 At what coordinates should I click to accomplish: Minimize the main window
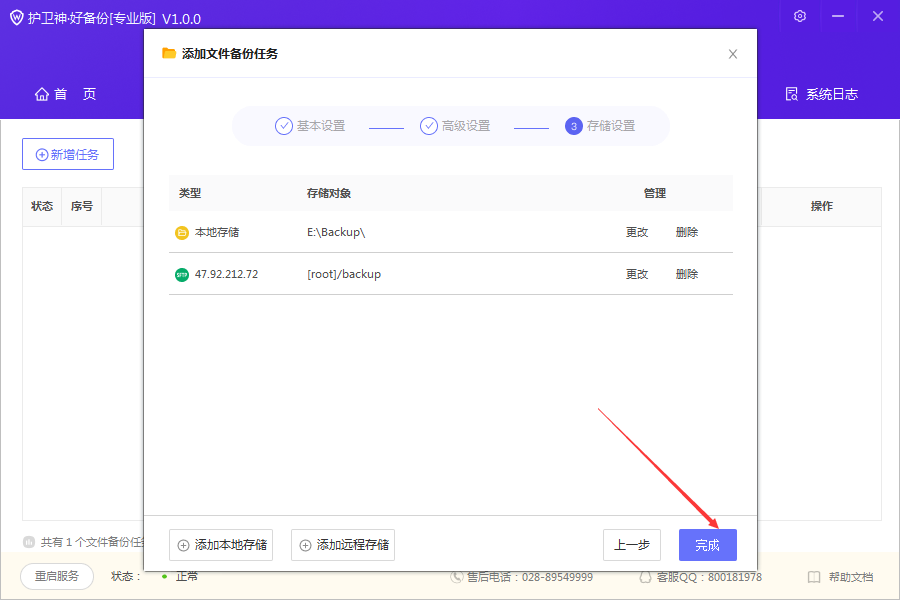click(x=838, y=16)
